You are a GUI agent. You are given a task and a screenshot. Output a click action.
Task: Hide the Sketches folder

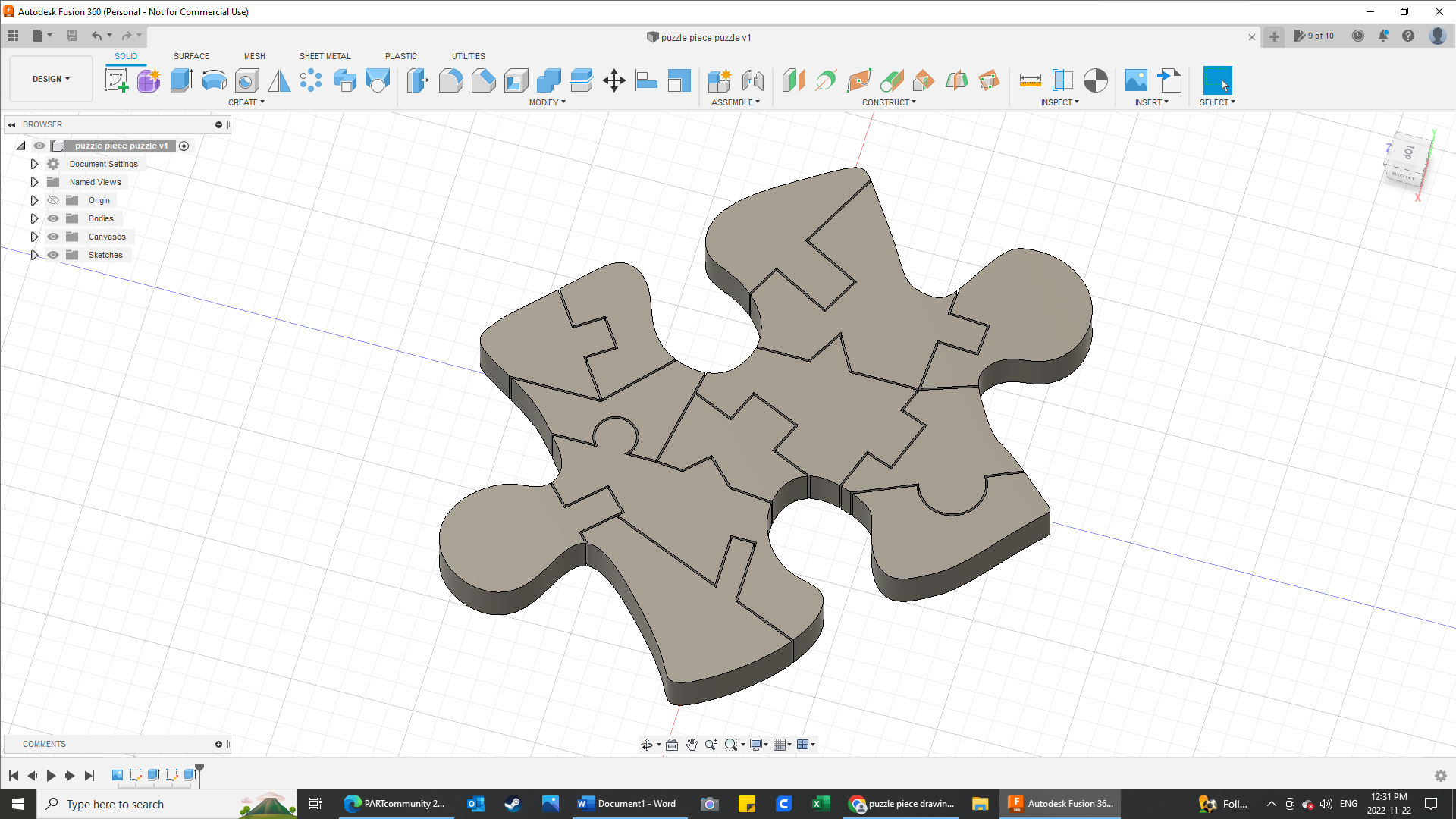[x=52, y=255]
